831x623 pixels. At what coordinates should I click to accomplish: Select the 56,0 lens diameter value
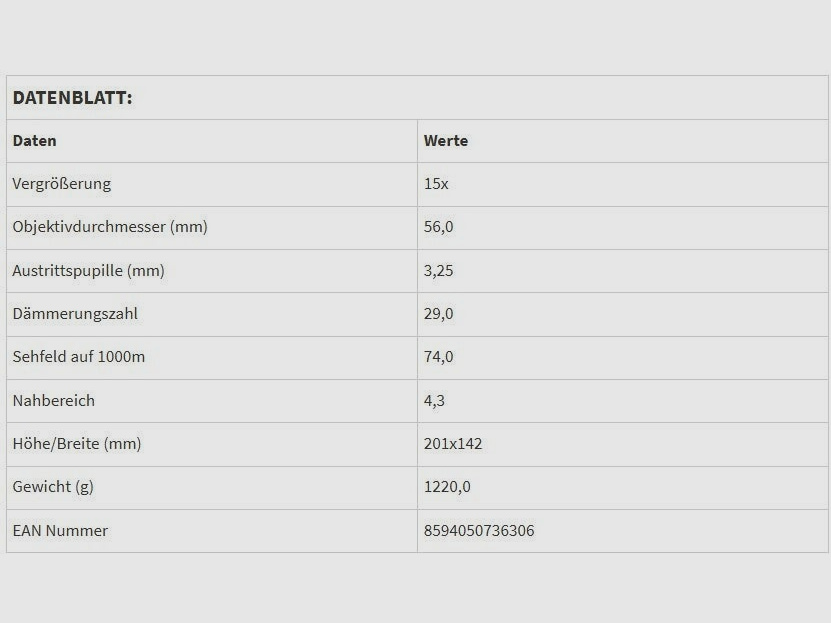[439, 227]
